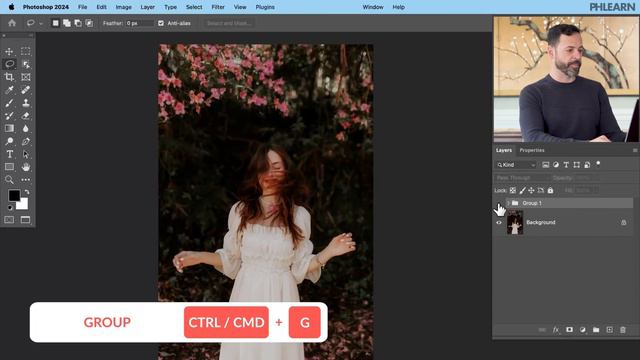The image size is (640, 360).
Task: Click the Home icon in options bar
Action: 12,23
